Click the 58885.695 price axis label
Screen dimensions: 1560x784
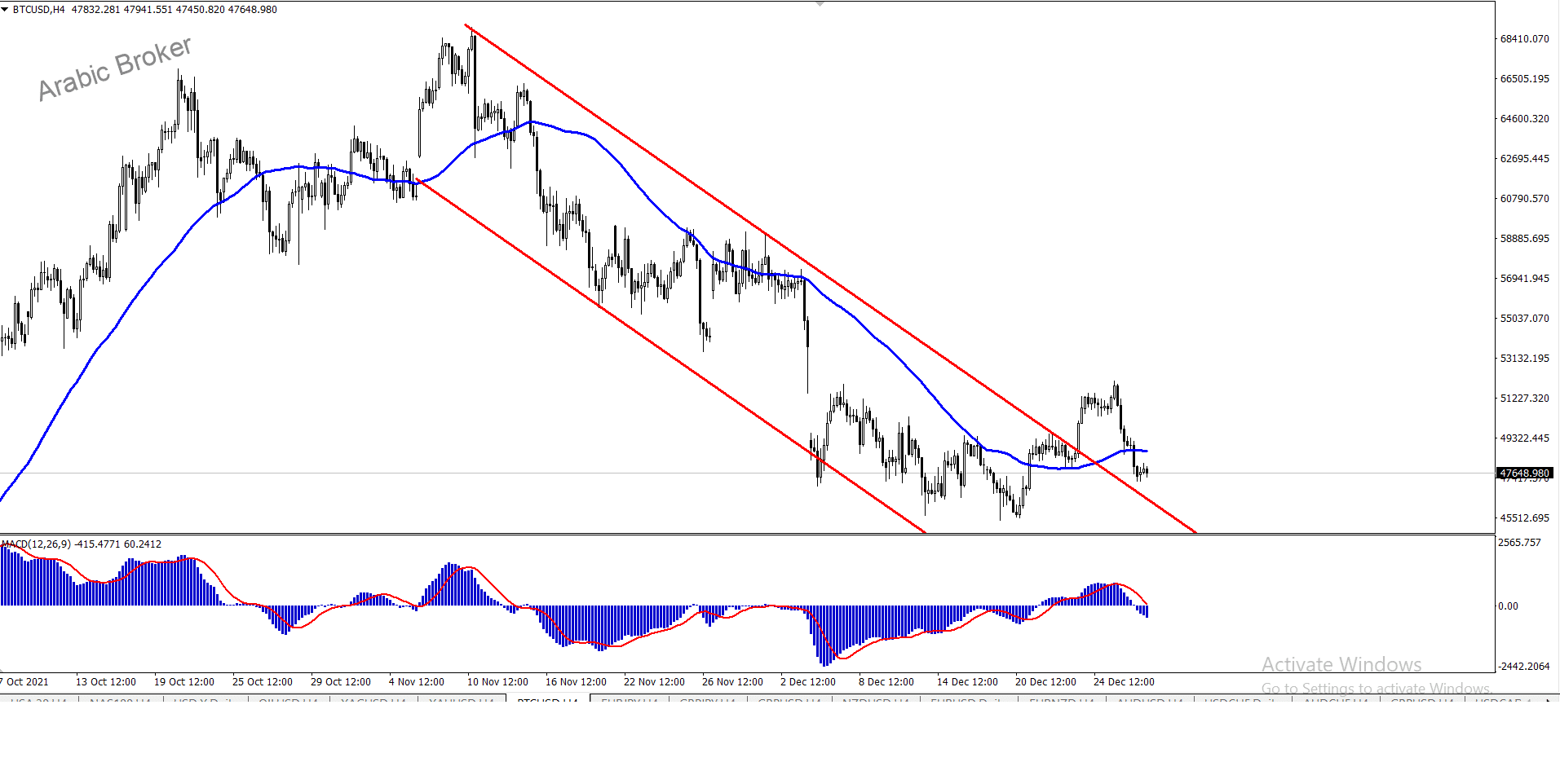(1524, 239)
